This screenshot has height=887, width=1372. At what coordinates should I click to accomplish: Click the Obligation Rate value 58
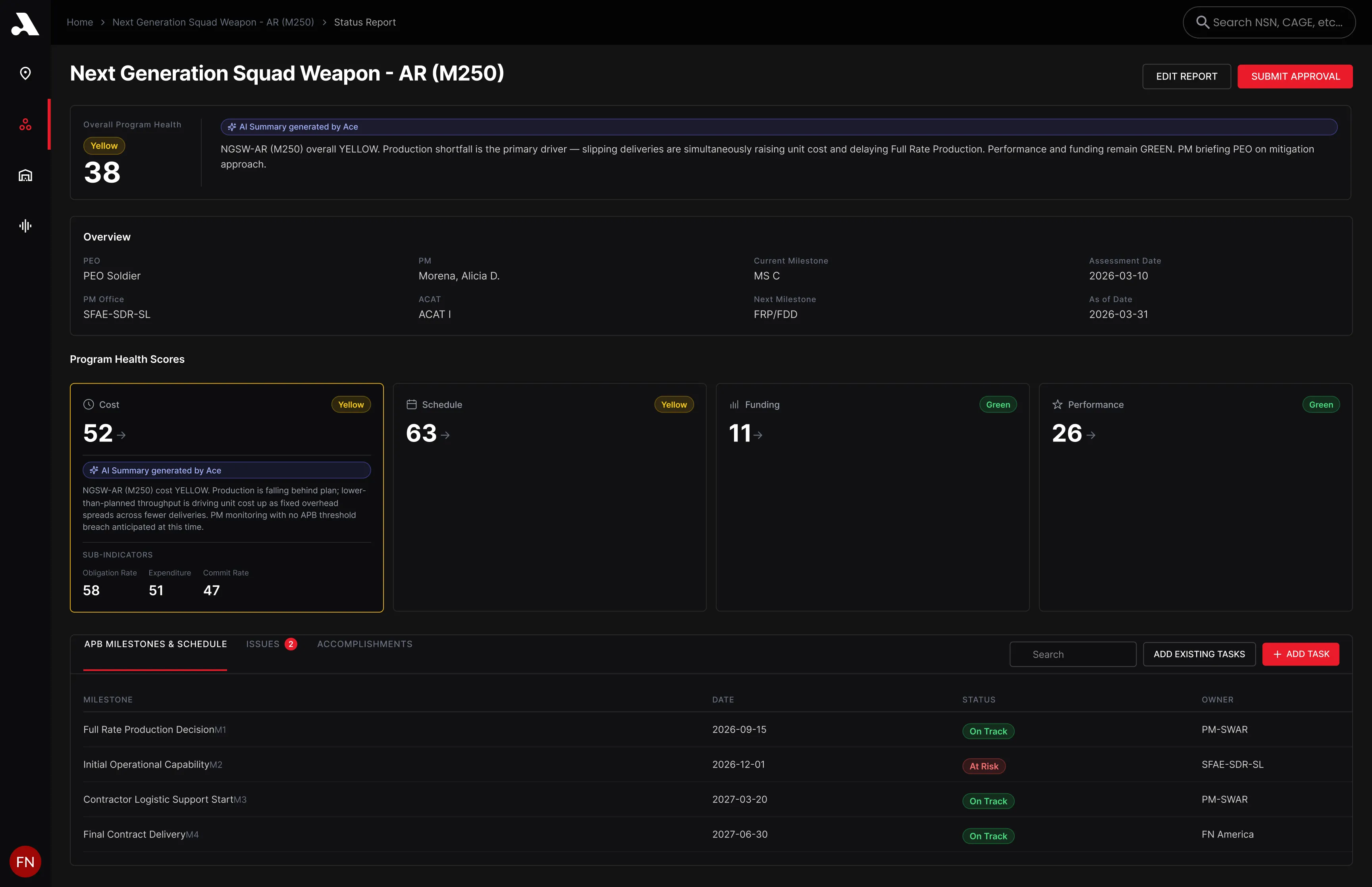(91, 590)
